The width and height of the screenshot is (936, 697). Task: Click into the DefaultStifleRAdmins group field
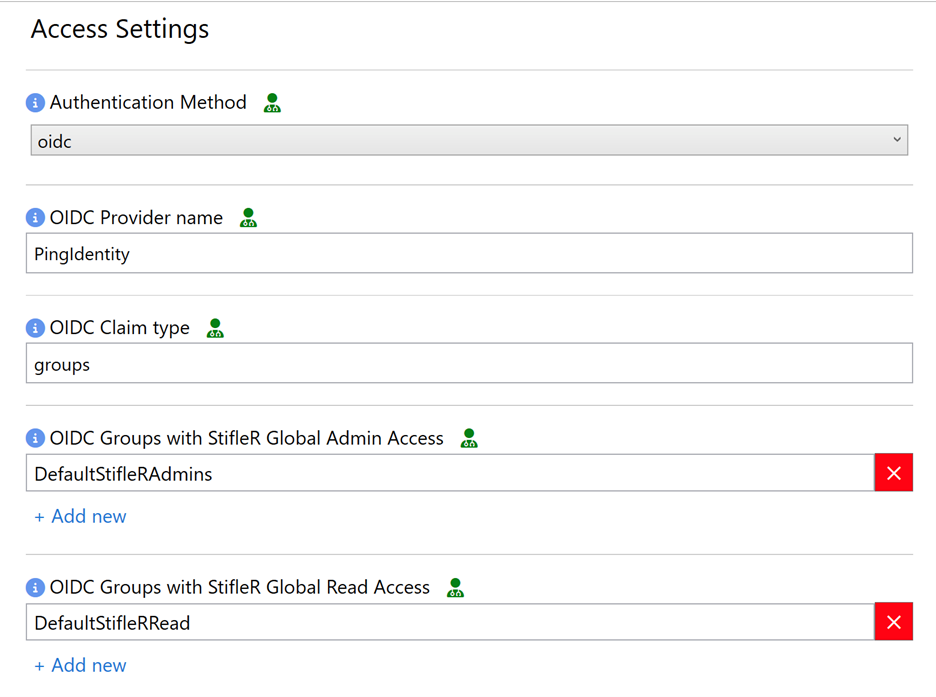tap(449, 474)
